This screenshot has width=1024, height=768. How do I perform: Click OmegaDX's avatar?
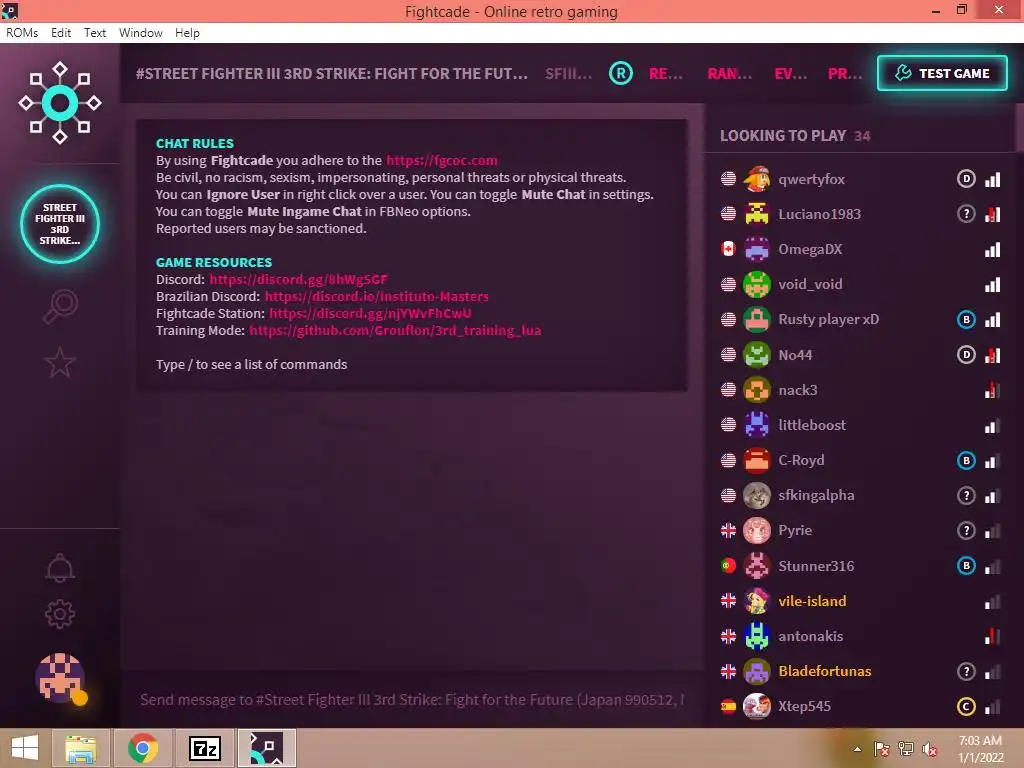pos(756,249)
